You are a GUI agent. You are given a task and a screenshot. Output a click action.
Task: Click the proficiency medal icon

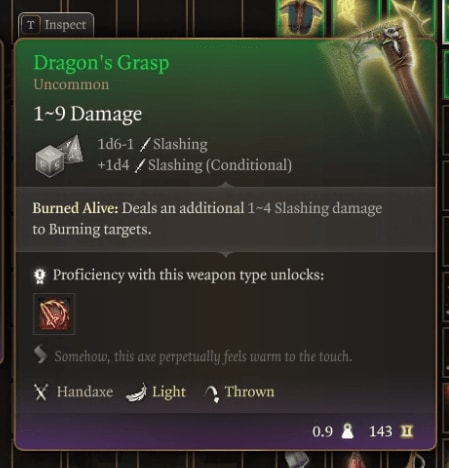point(40,276)
